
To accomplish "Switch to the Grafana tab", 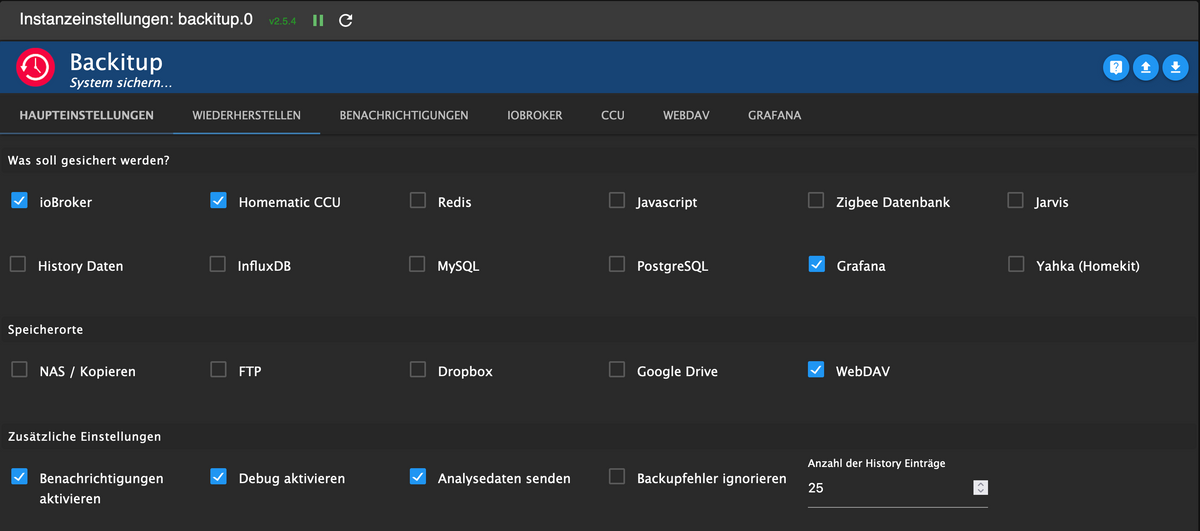I will [775, 115].
